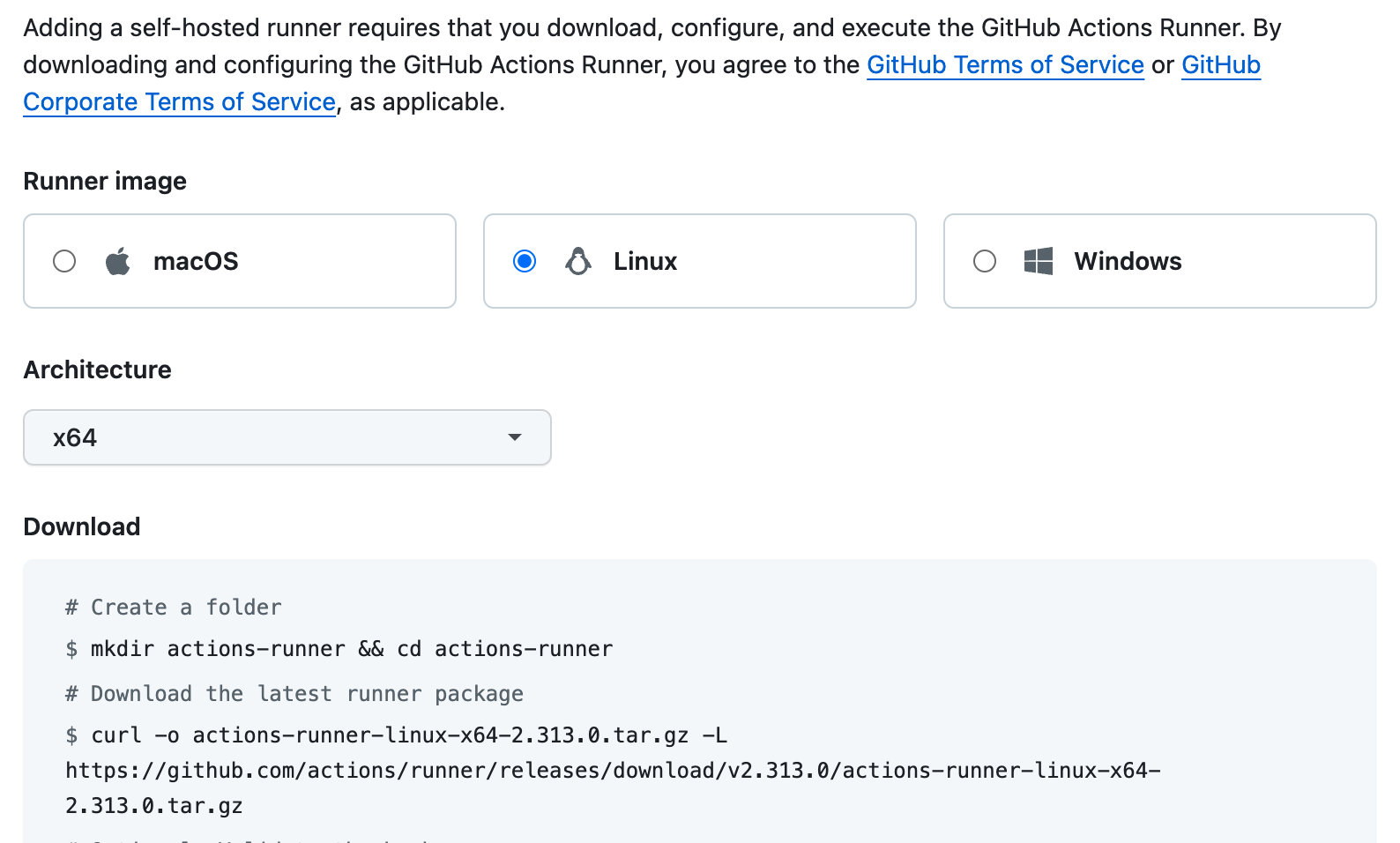The width and height of the screenshot is (1400, 843).
Task: Click the macOS label text
Action: tap(196, 261)
